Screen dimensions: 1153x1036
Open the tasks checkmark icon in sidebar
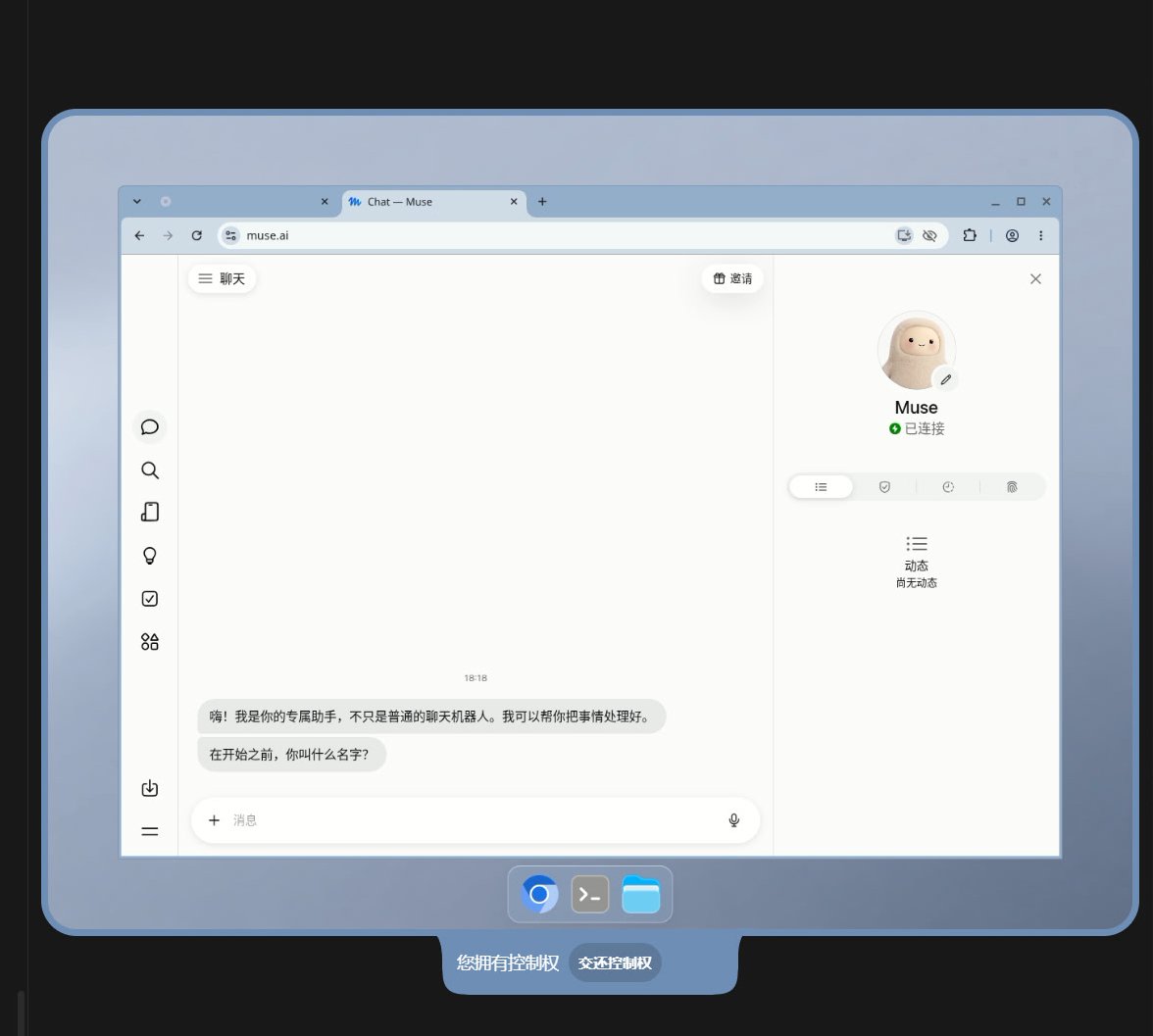149,599
